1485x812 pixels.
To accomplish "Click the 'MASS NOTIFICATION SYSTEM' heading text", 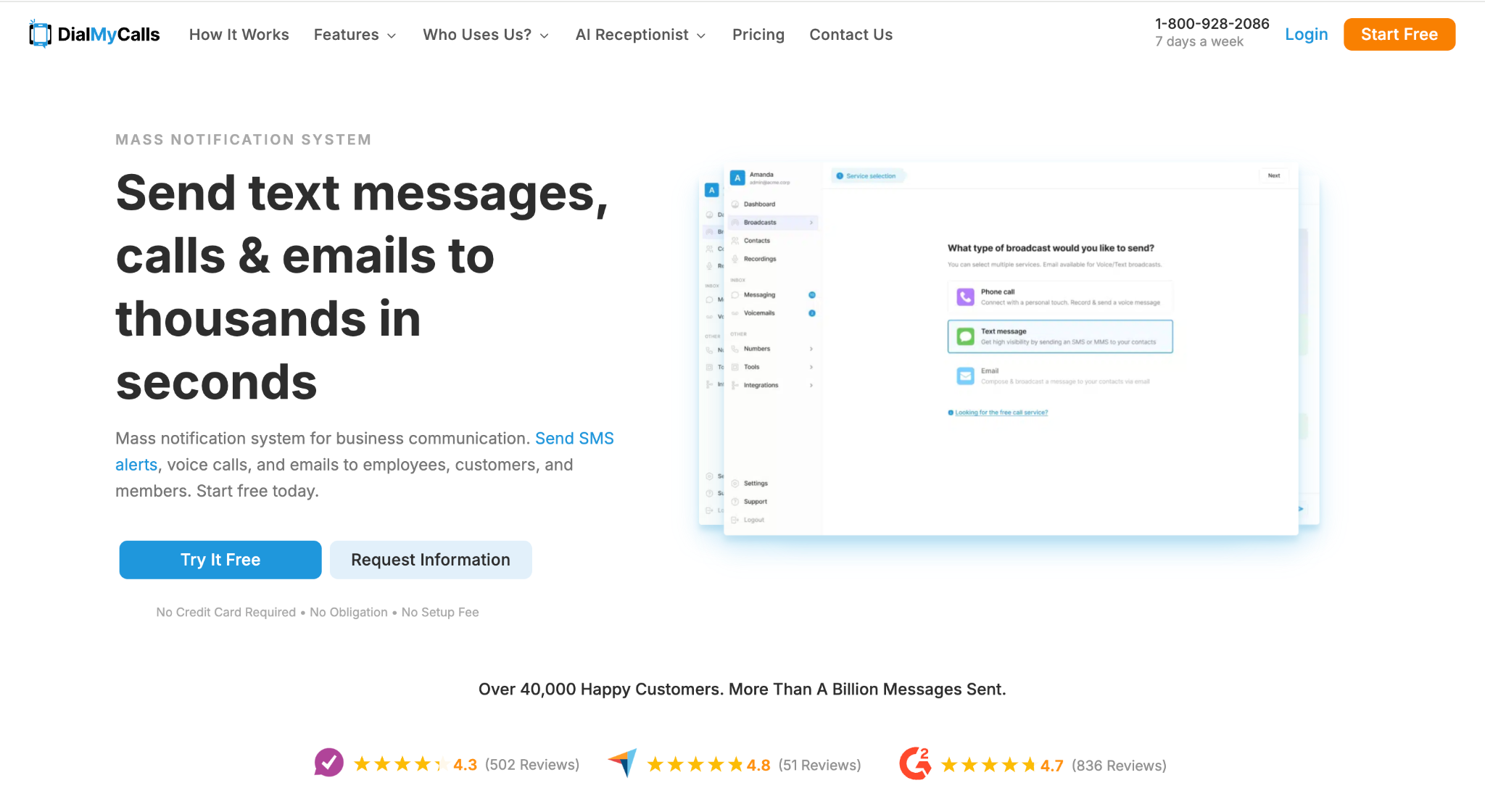I will pyautogui.click(x=244, y=140).
